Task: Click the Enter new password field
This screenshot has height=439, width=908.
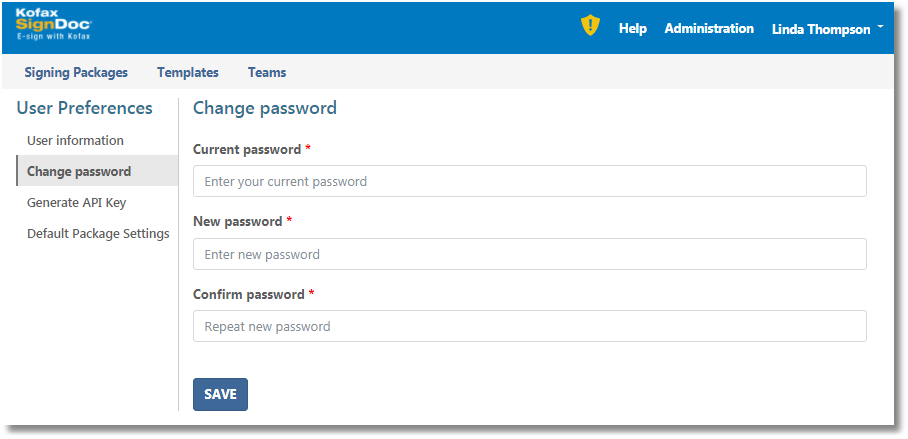Action: [x=529, y=254]
